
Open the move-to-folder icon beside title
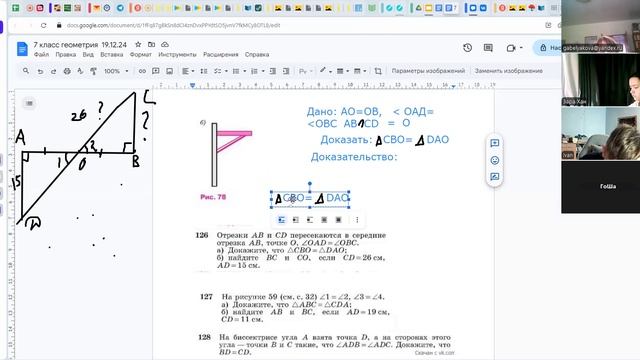[151, 44]
